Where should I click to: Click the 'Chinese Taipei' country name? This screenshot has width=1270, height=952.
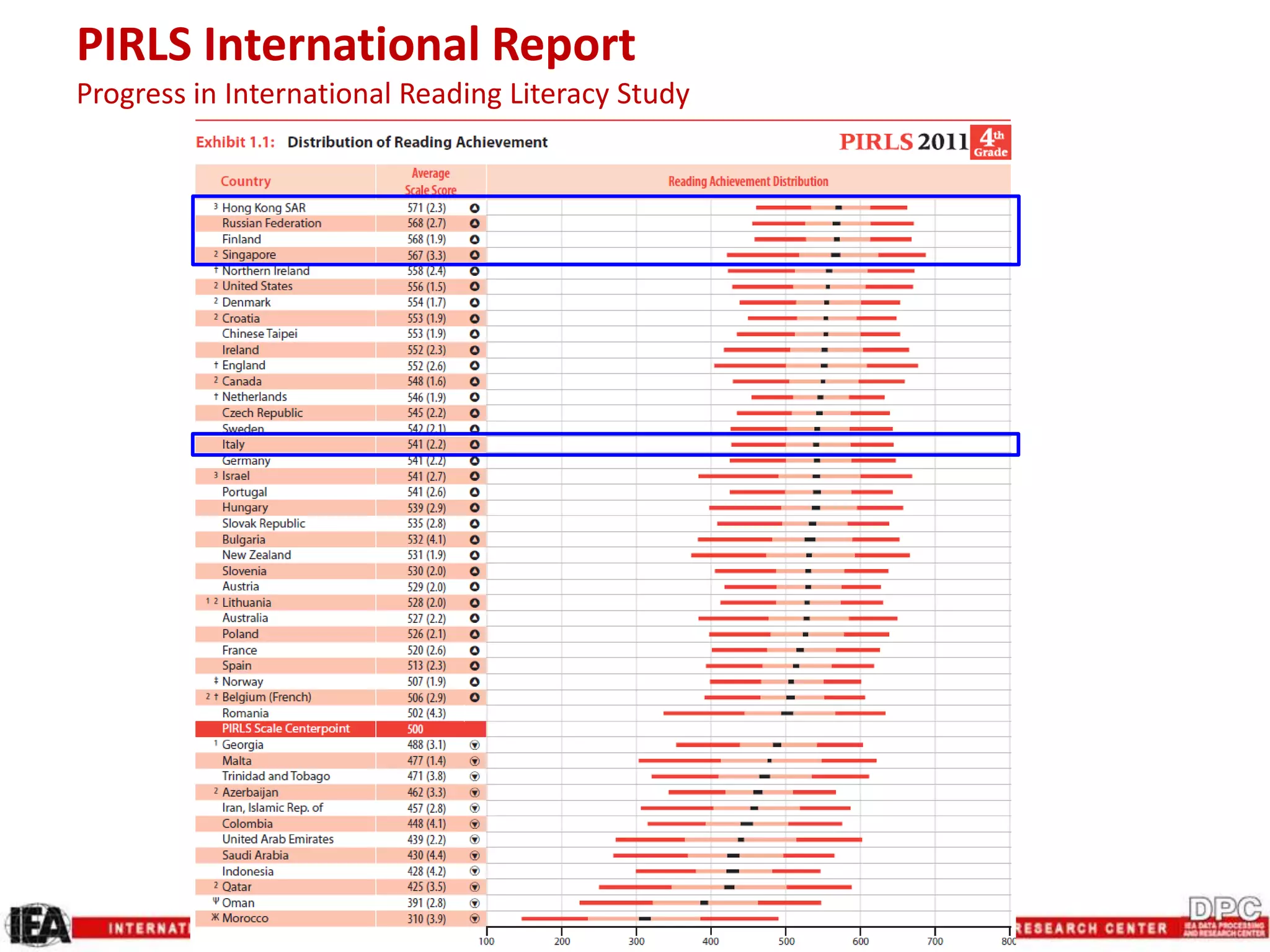260,333
